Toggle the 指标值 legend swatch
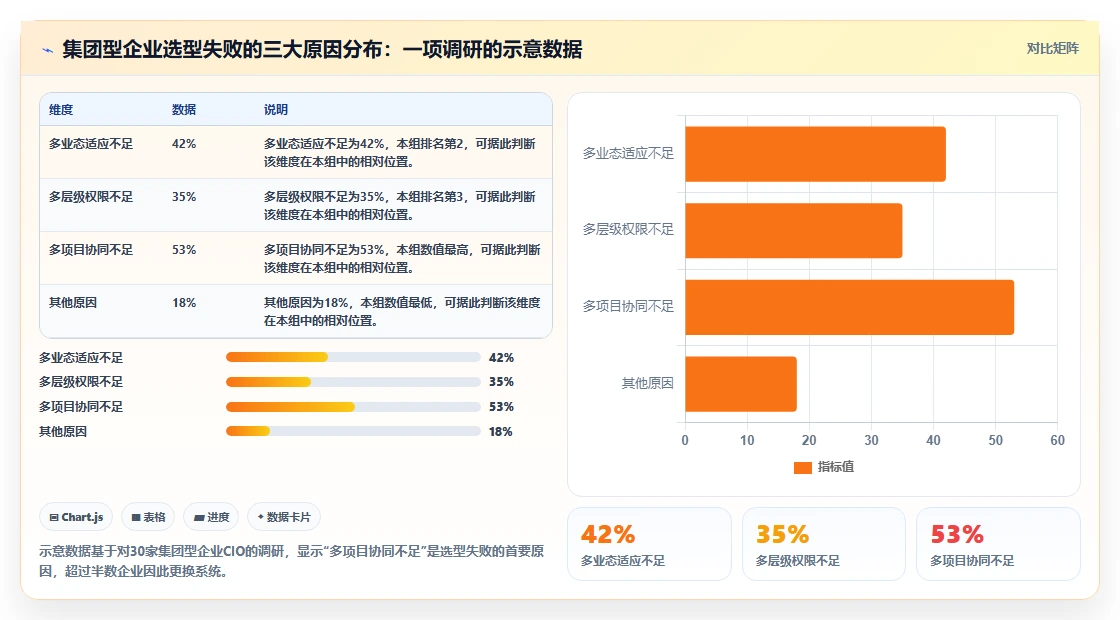The width and height of the screenshot is (1120, 620). pyautogui.click(x=803, y=467)
